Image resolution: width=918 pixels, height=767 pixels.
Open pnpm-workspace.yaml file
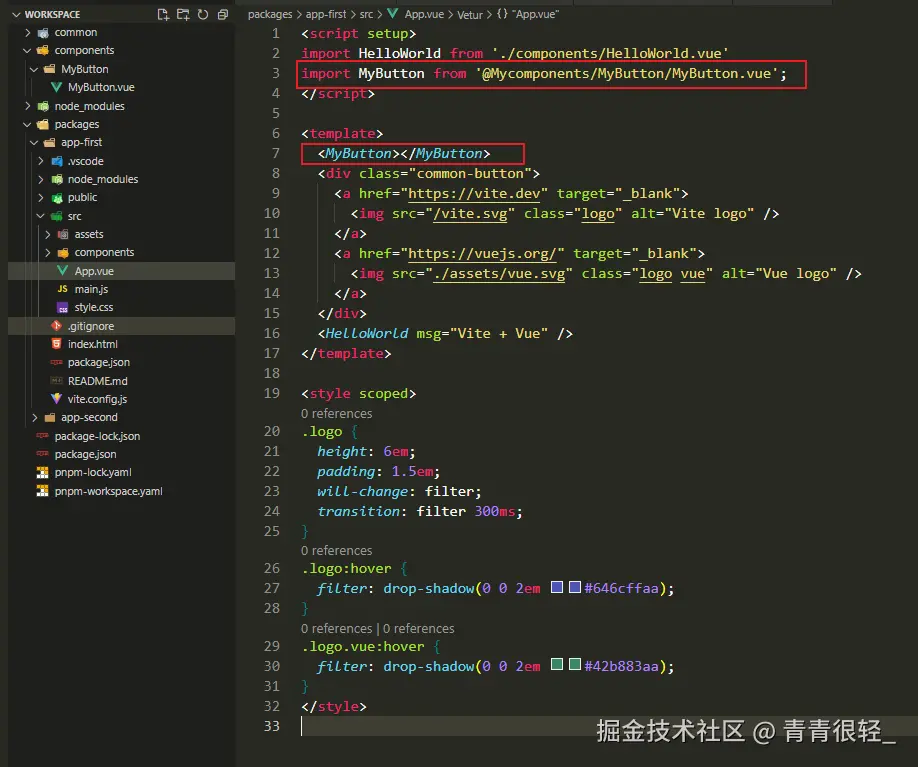[108, 491]
